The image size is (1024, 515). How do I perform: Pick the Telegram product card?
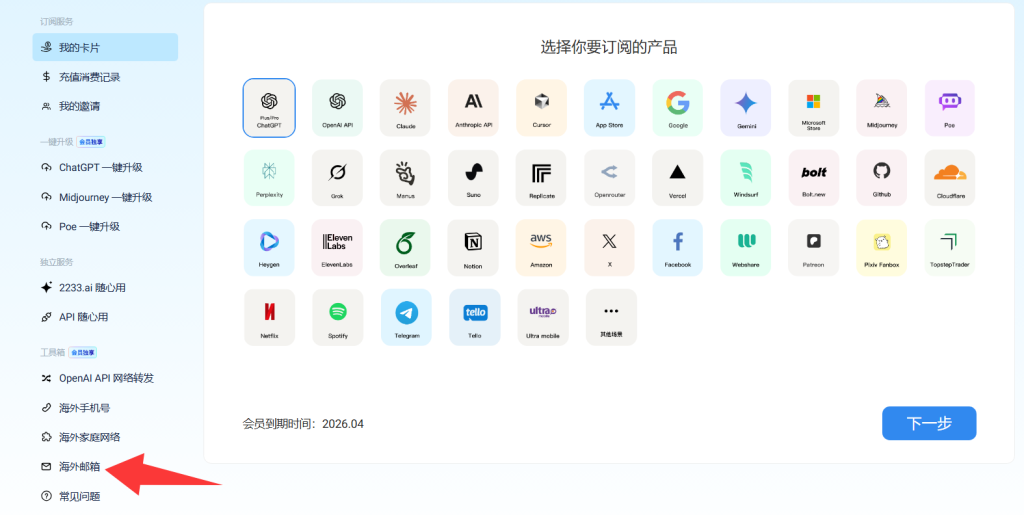[406, 317]
